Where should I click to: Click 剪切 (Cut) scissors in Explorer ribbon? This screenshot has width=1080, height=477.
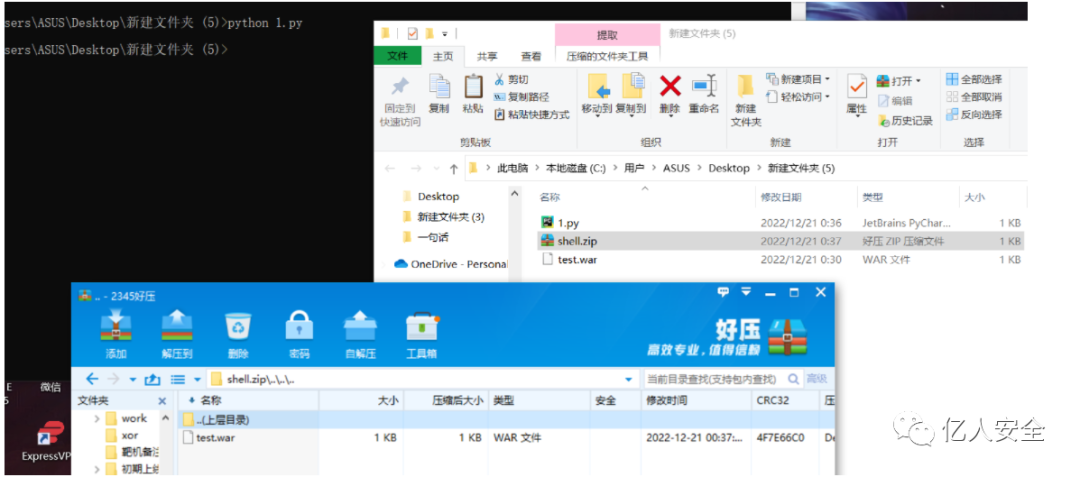[x=511, y=79]
